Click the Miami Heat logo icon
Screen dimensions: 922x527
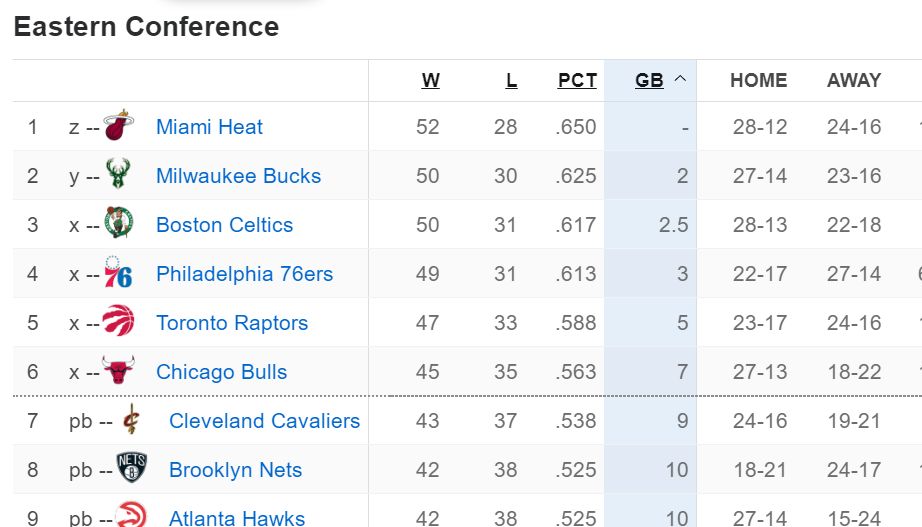(119, 127)
